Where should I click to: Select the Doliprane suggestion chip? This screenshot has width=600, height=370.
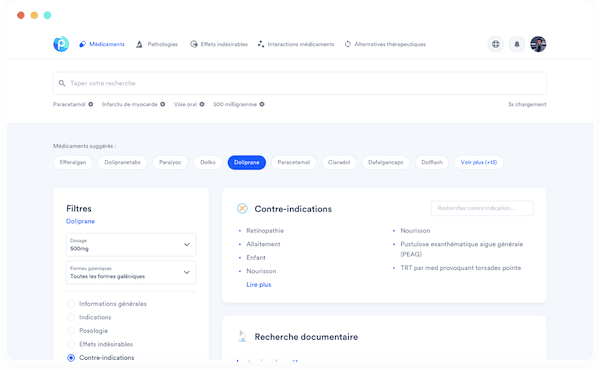click(247, 162)
